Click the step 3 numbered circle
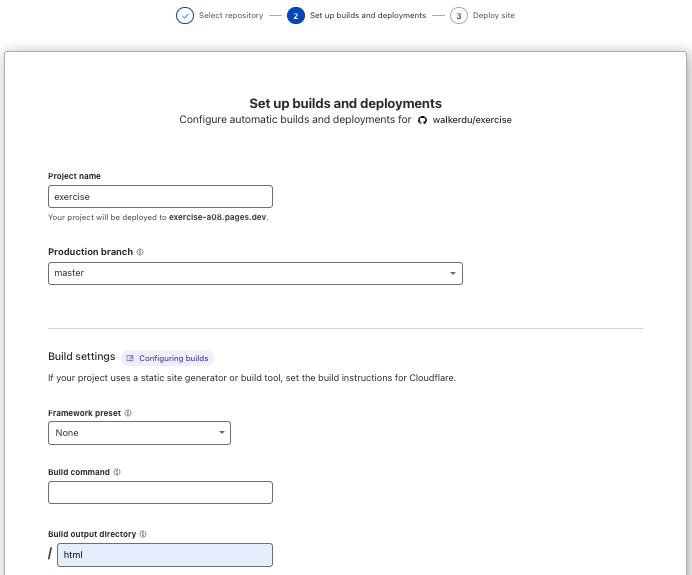Image resolution: width=692 pixels, height=575 pixels. click(x=459, y=16)
